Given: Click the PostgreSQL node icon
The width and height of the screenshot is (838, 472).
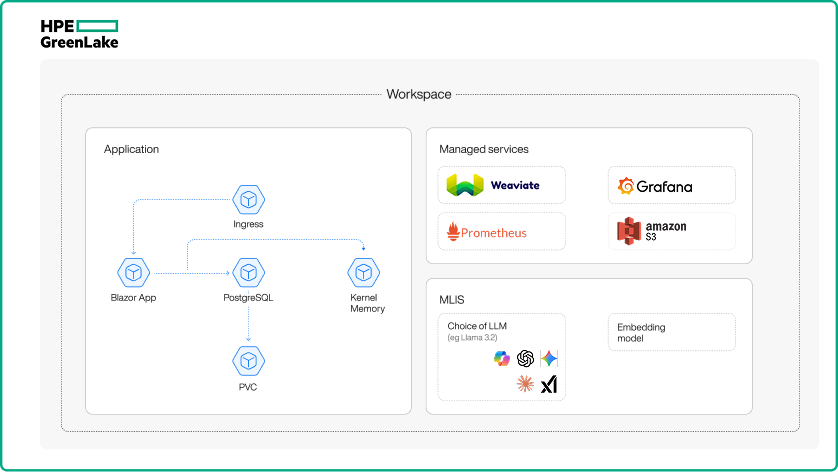Looking at the screenshot, I should [x=248, y=271].
